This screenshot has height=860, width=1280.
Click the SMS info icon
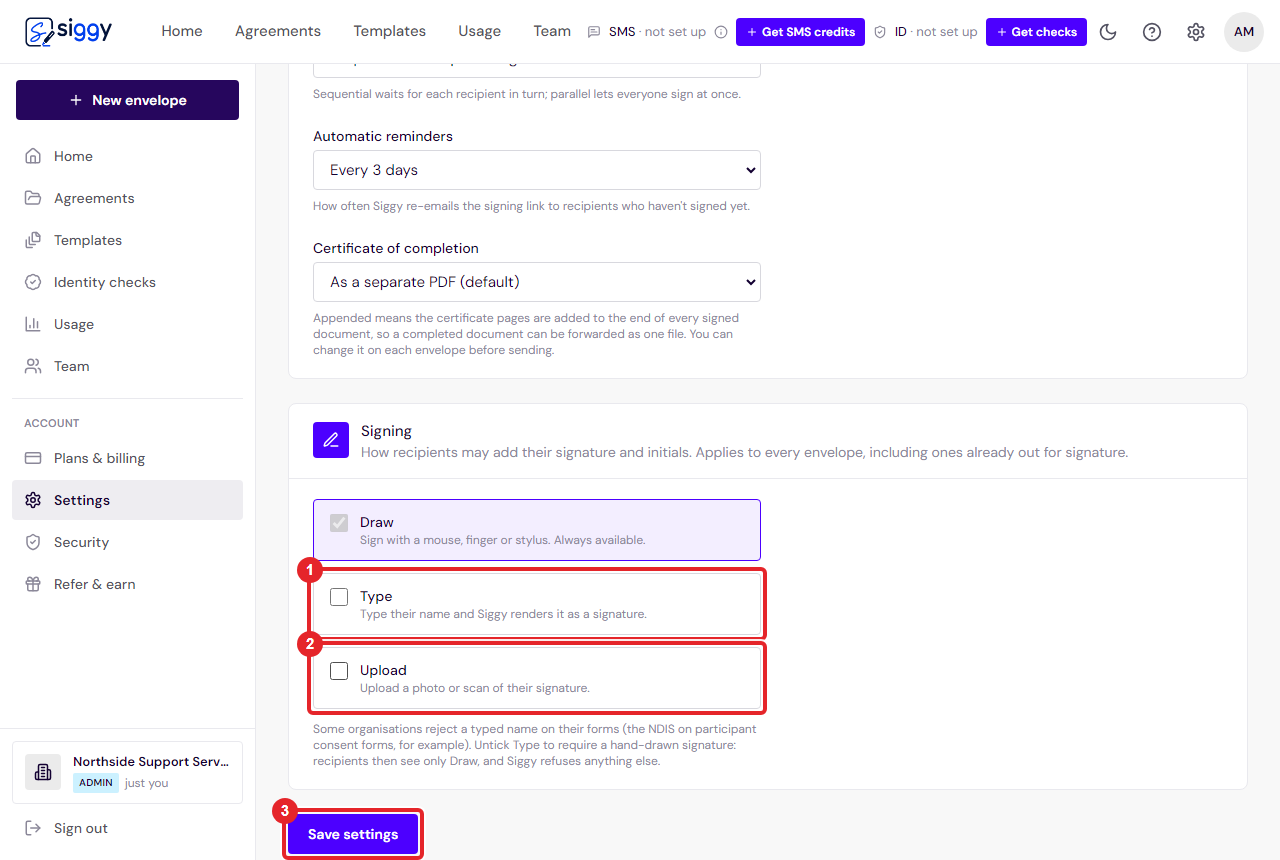[721, 32]
